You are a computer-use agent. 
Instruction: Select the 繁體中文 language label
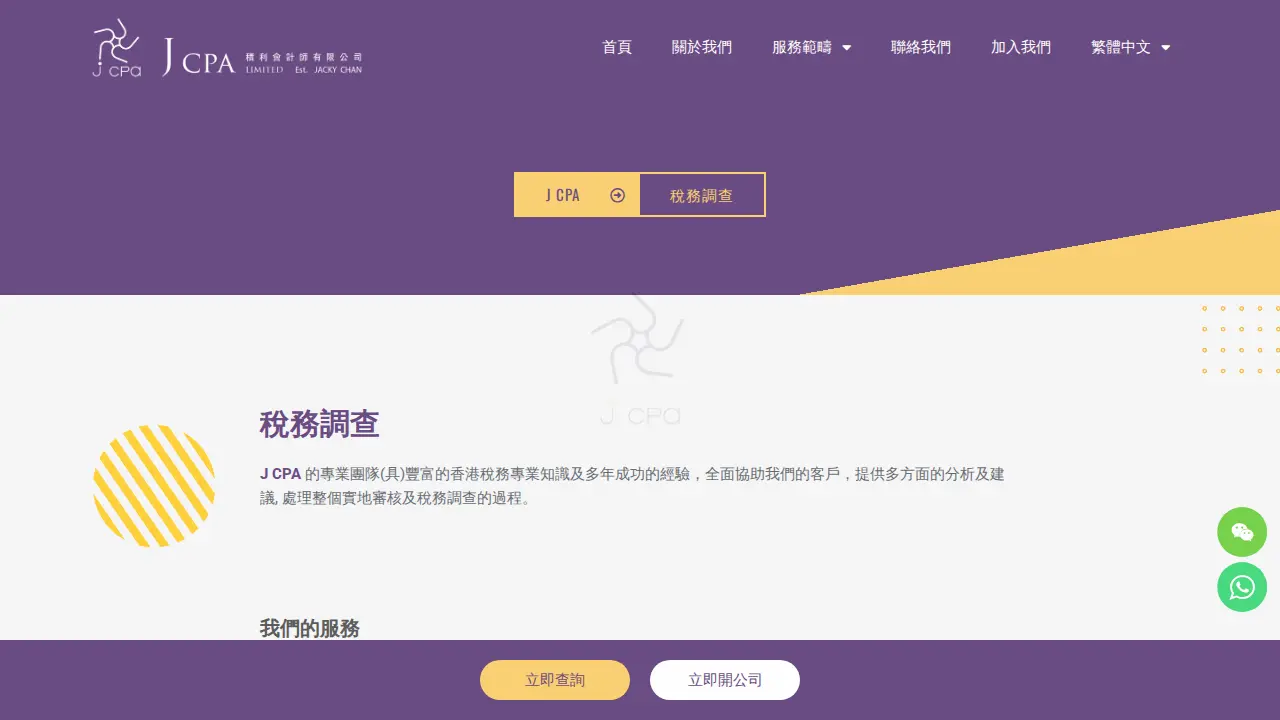[x=1121, y=47]
